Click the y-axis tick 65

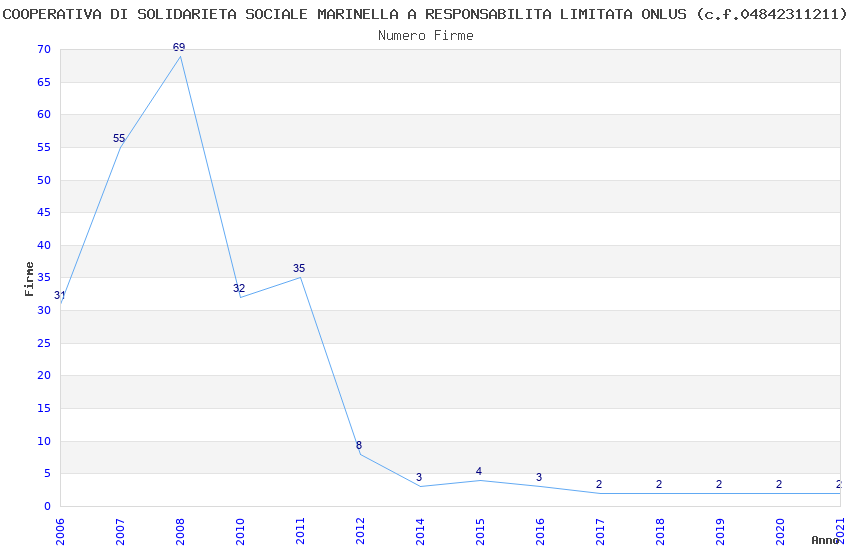(x=44, y=82)
